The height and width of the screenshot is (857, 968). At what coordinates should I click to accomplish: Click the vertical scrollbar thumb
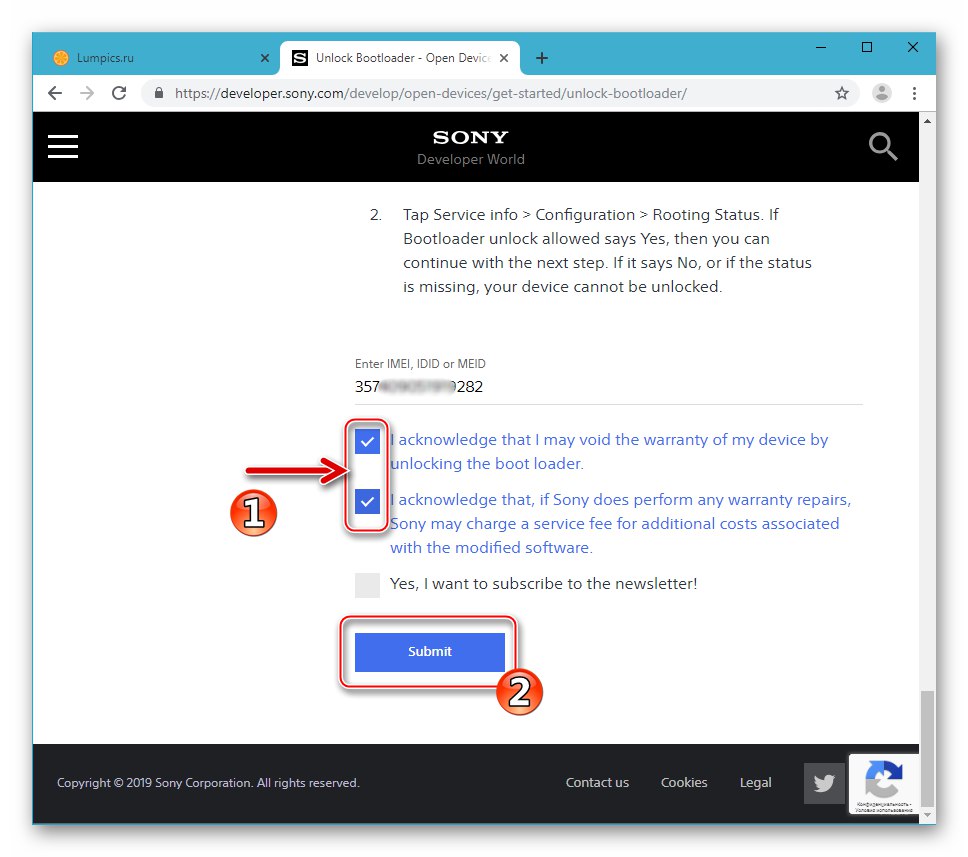point(927,749)
